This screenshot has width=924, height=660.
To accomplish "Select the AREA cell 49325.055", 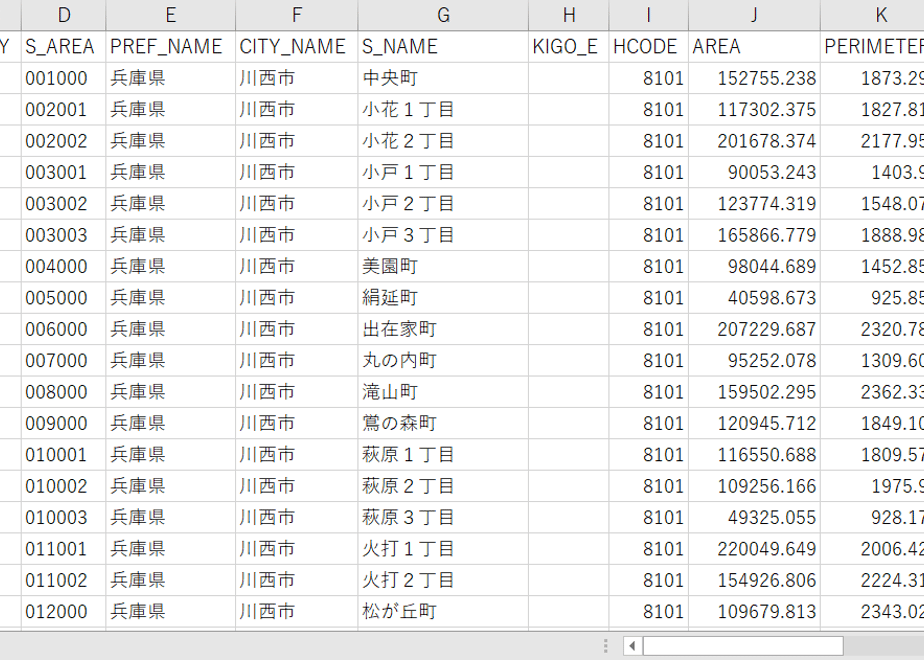I will [x=754, y=517].
